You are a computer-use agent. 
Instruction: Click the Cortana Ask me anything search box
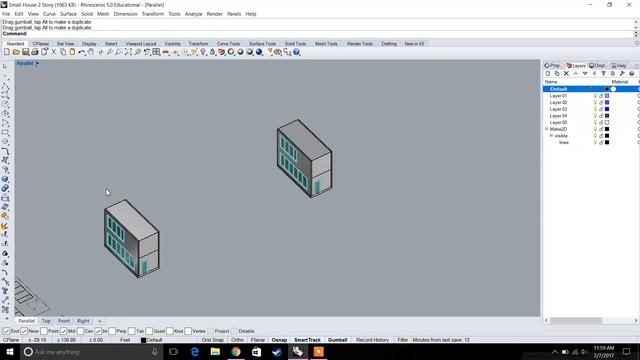tap(91, 352)
